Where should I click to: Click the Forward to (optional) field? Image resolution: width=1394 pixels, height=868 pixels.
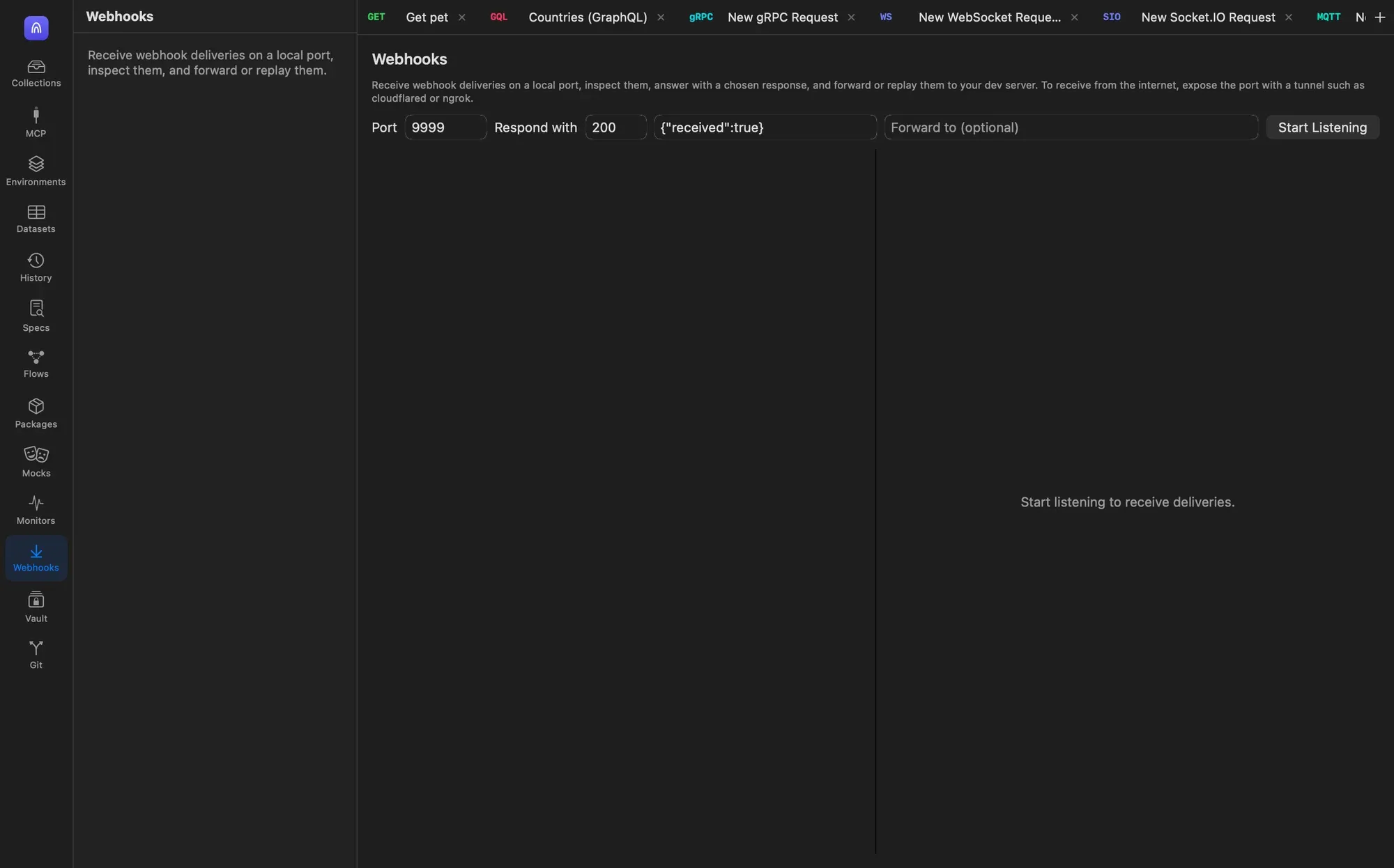coord(1071,127)
